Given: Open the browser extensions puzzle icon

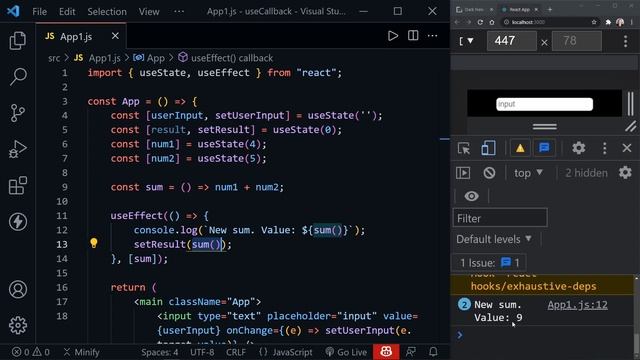Looking at the screenshot, I should [608, 22].
